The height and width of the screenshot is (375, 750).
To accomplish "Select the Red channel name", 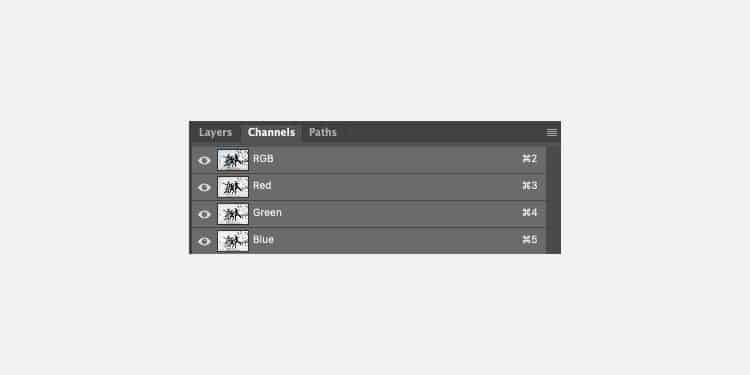I will (x=262, y=186).
